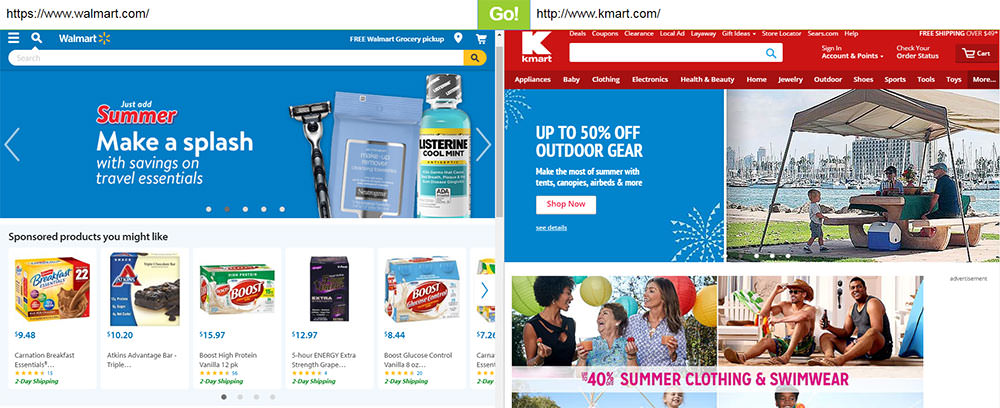This screenshot has width=1000, height=408.
Task: Expand the Gift Ideas dropdown
Action: point(739,34)
